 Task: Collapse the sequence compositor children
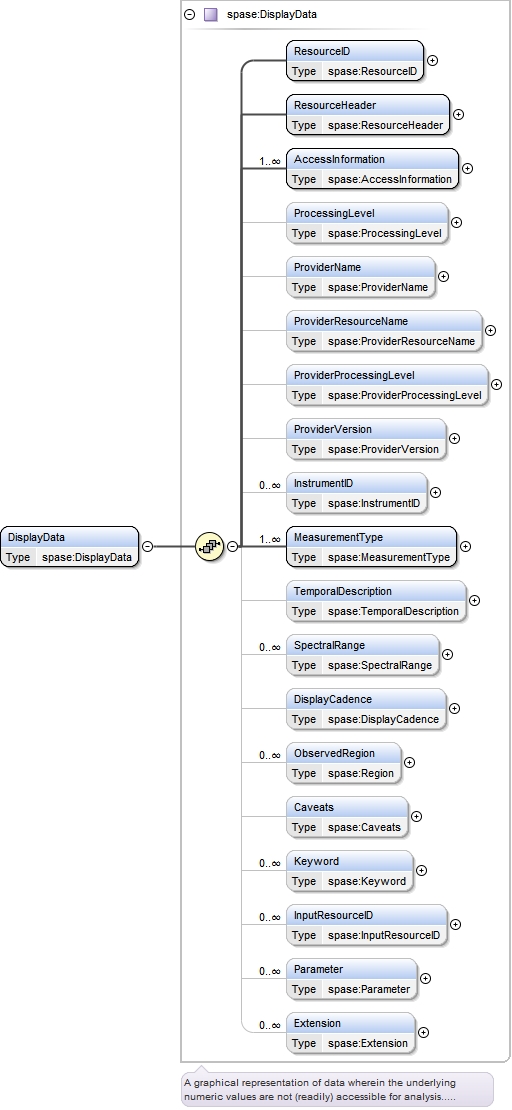[x=232, y=546]
